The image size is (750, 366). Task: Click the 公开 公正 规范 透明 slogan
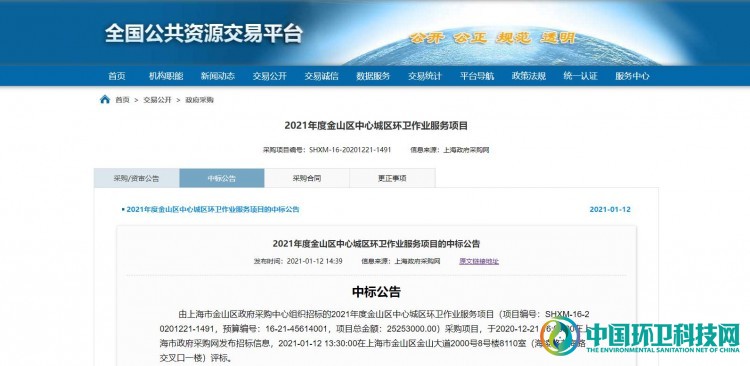coord(492,38)
